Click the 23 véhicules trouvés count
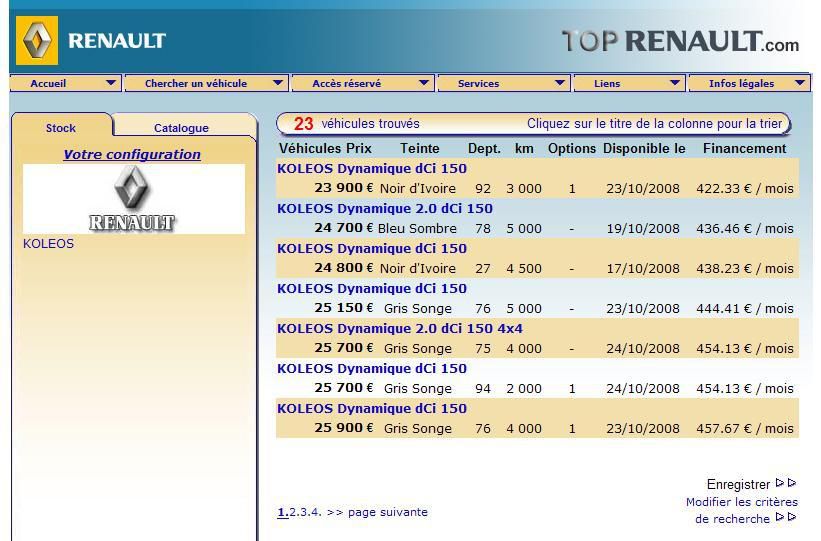The width and height of the screenshot is (821, 541). (x=357, y=124)
